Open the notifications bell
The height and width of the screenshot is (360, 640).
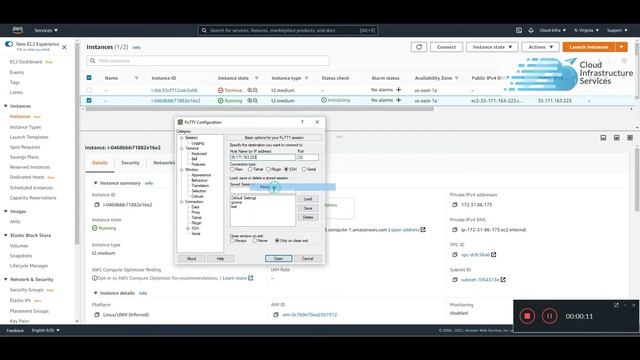point(531,30)
